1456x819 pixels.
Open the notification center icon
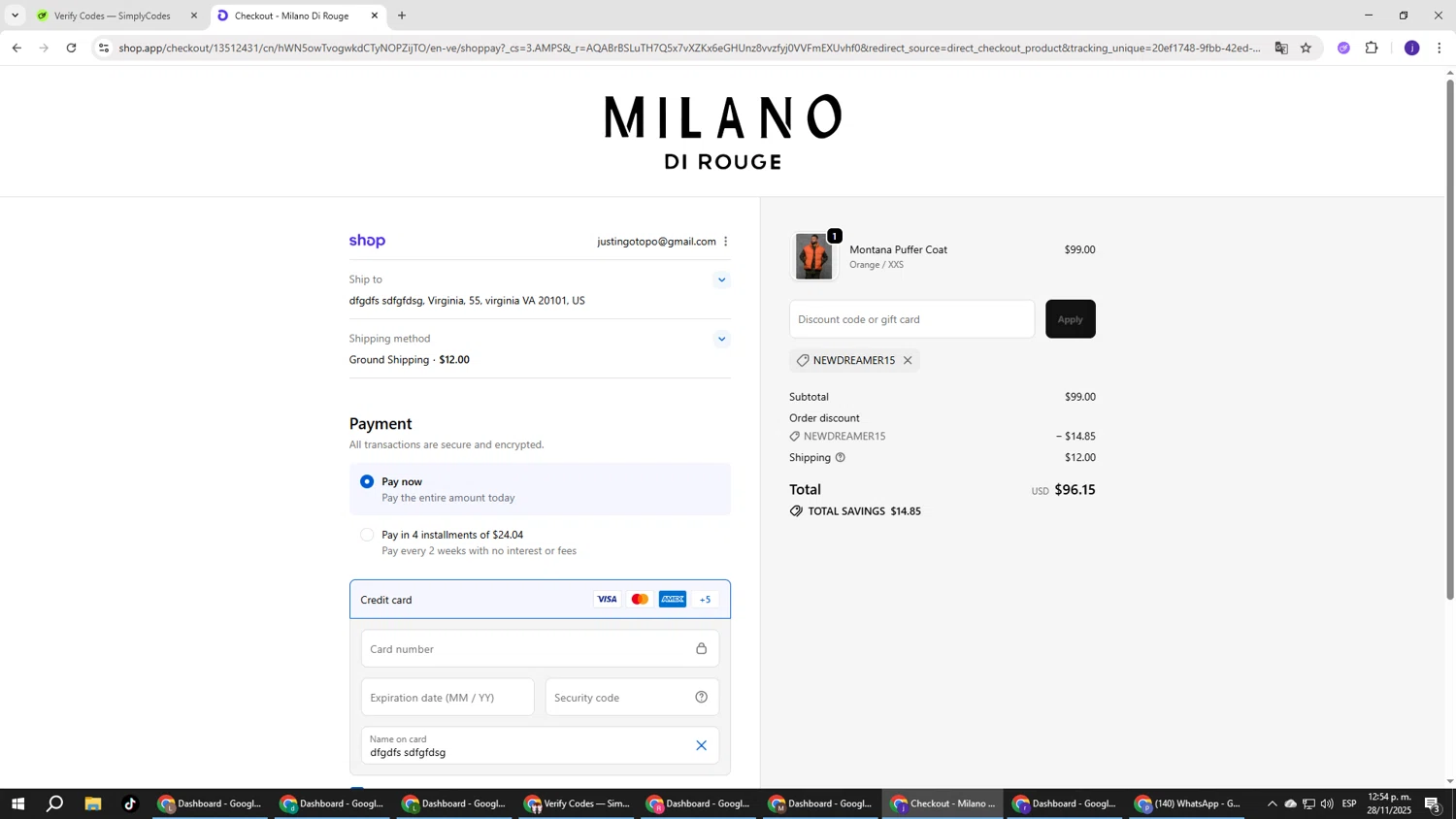1433,803
